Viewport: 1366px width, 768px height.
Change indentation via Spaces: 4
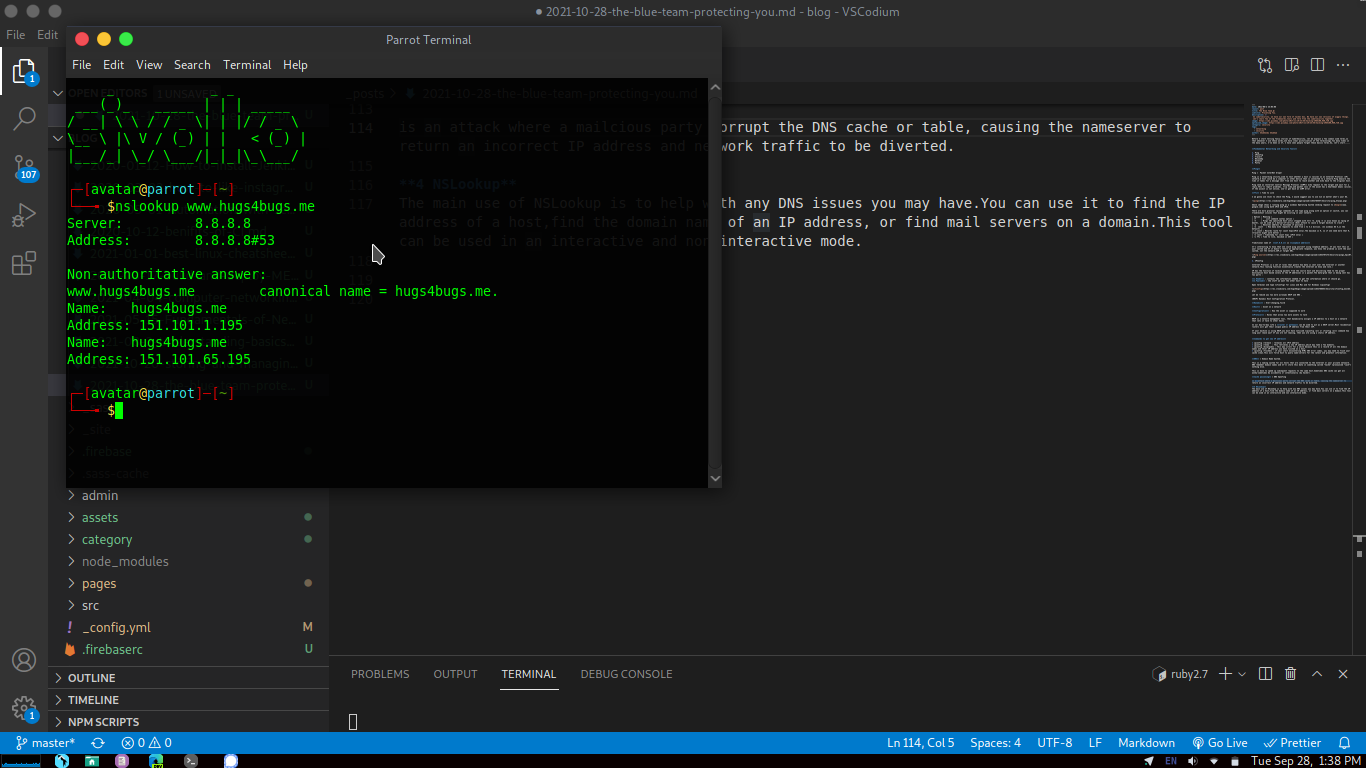[x=995, y=743]
